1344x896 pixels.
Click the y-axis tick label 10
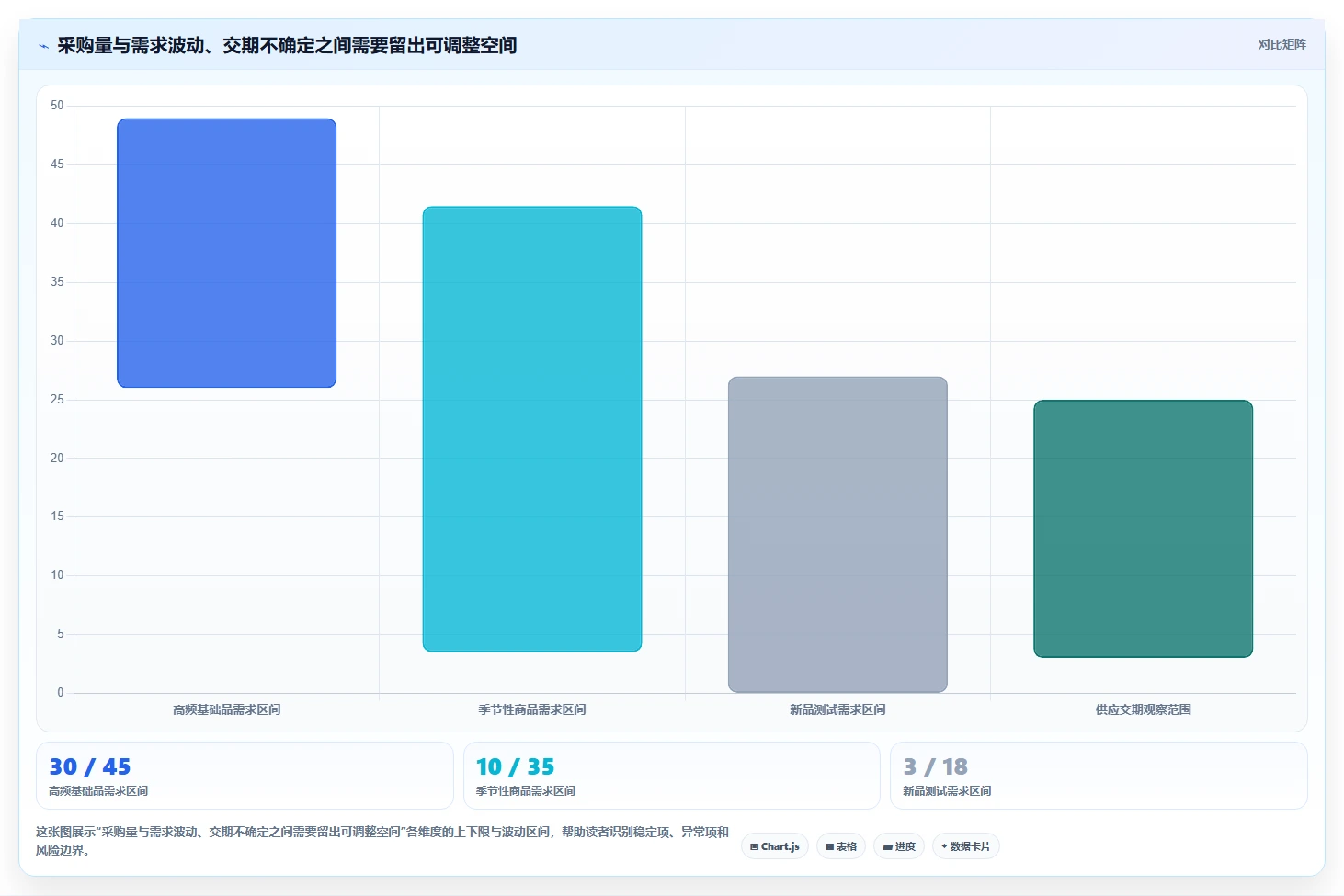tap(57, 575)
